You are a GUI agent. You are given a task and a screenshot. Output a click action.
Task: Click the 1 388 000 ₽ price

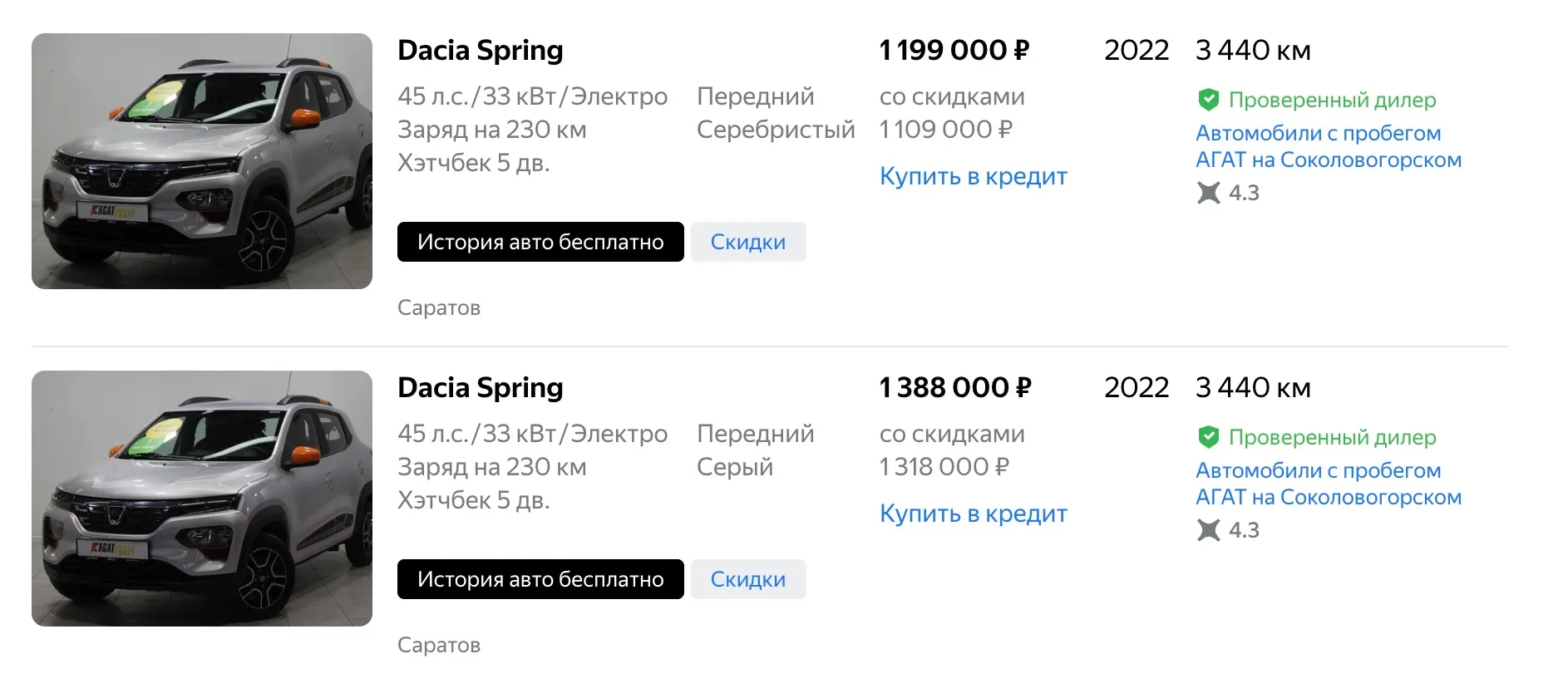955,388
